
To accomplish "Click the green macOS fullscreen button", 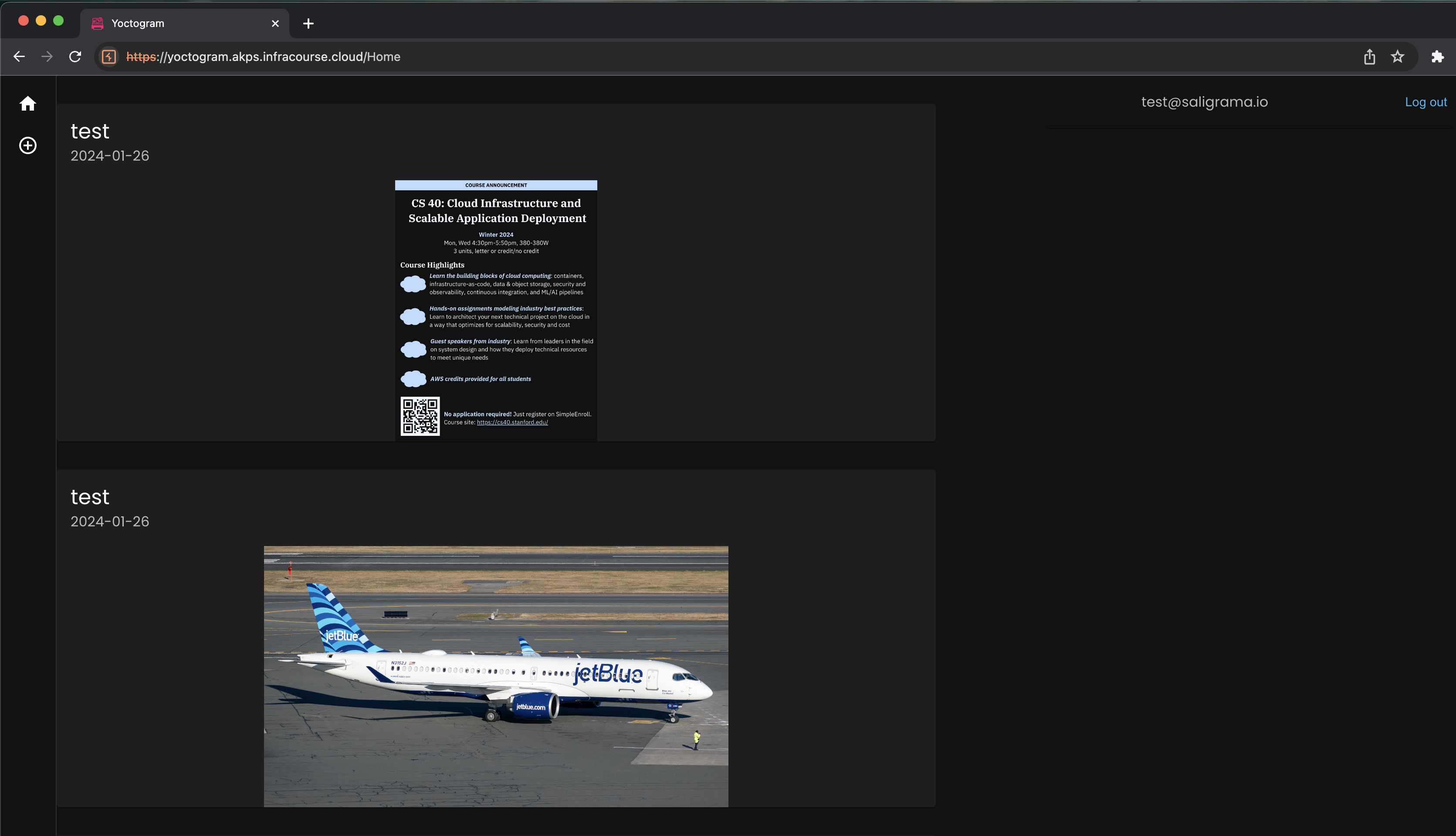I will click(58, 20).
